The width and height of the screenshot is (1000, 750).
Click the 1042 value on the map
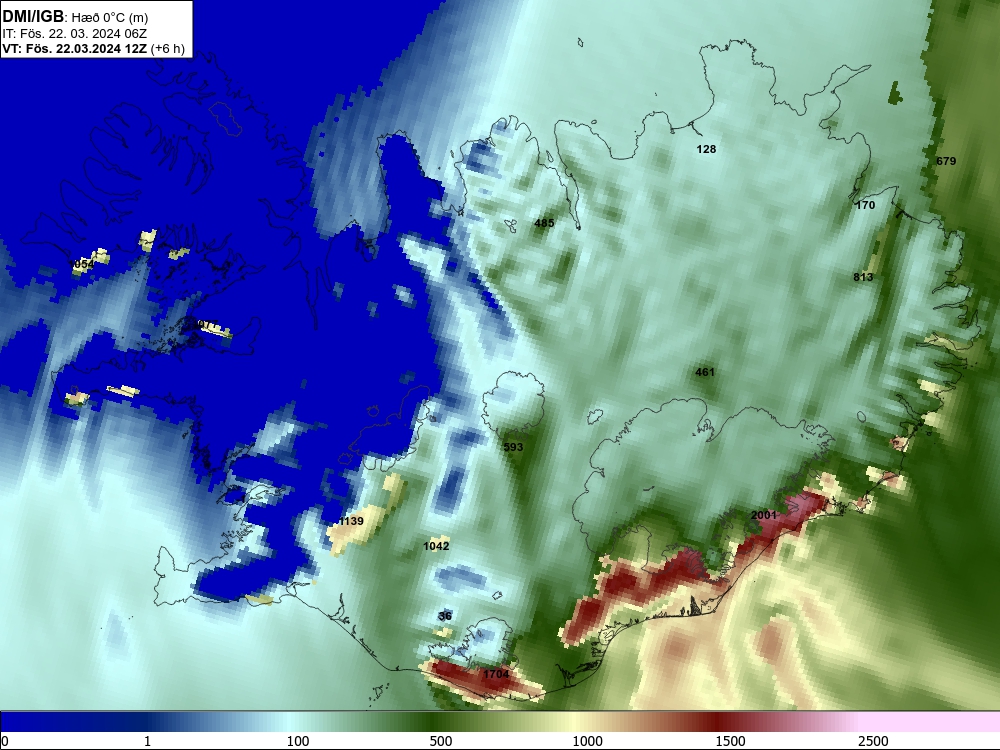point(436,547)
